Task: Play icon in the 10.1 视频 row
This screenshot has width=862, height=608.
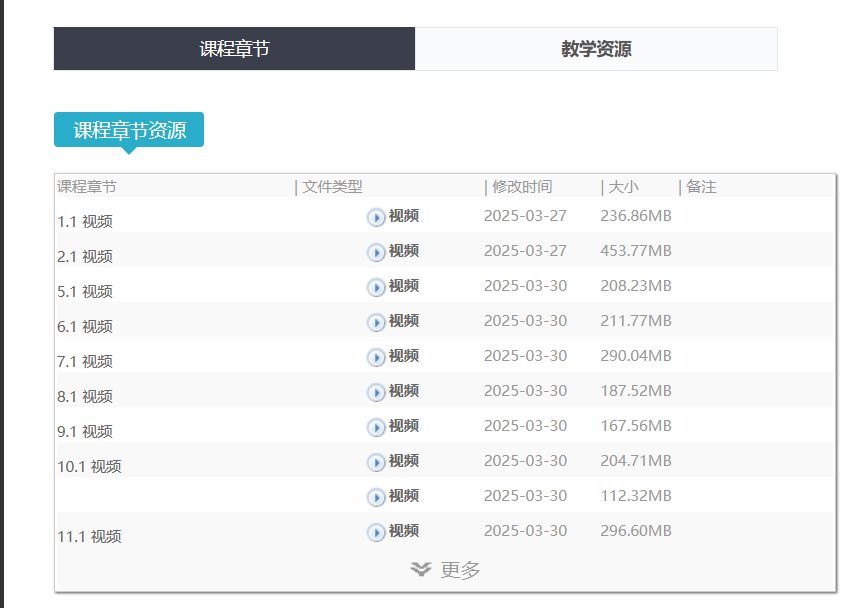Action: tap(376, 463)
